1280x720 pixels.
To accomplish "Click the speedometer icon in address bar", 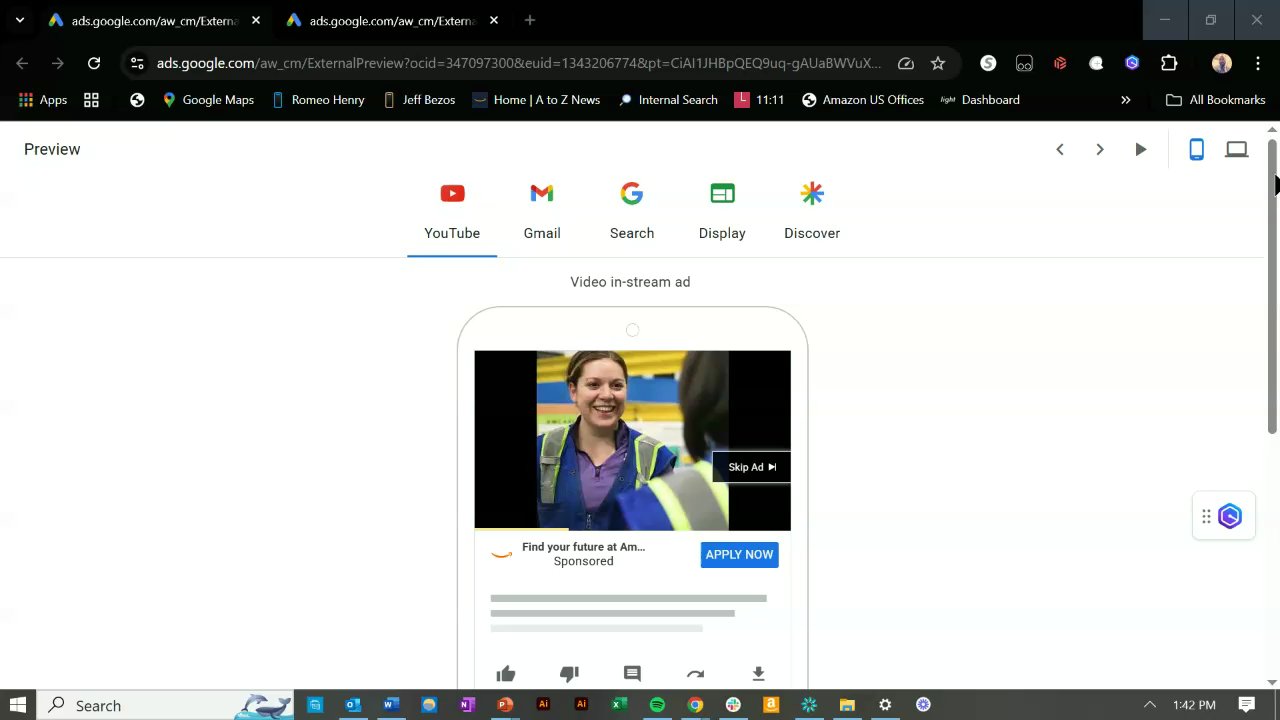I will point(906,63).
